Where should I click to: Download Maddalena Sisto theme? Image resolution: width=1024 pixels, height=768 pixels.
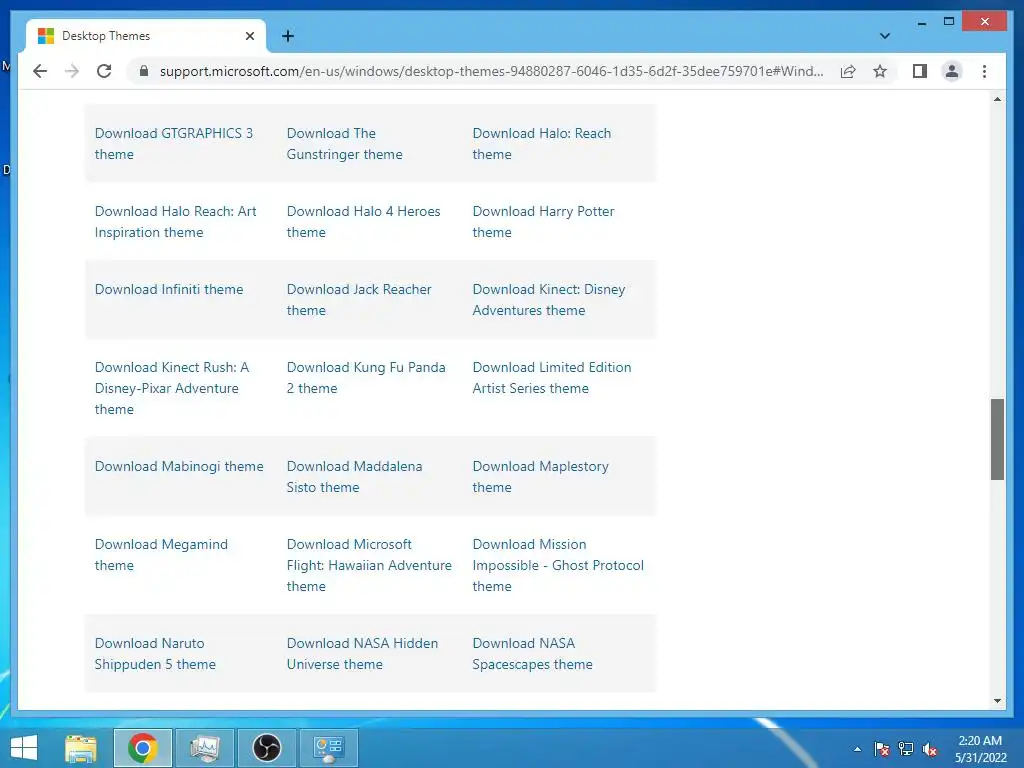coord(355,477)
